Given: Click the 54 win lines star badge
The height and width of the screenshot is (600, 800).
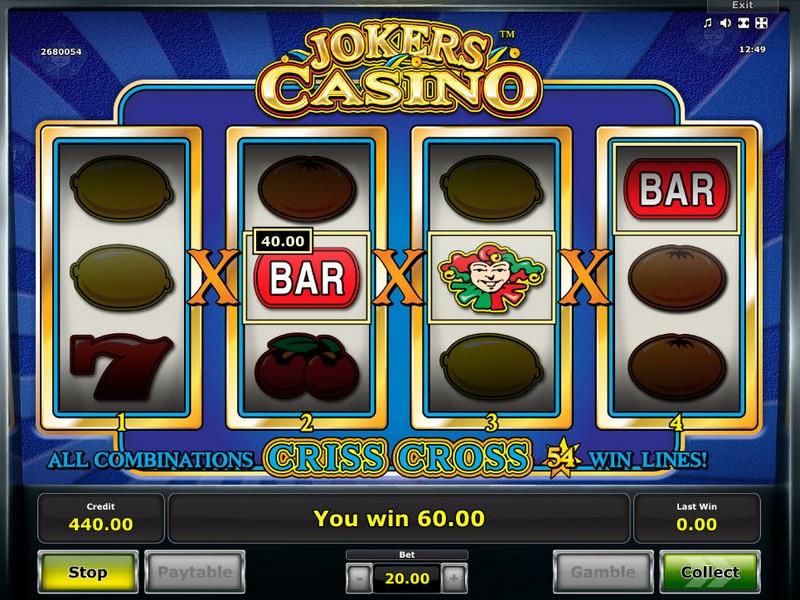Looking at the screenshot, I should point(564,457).
